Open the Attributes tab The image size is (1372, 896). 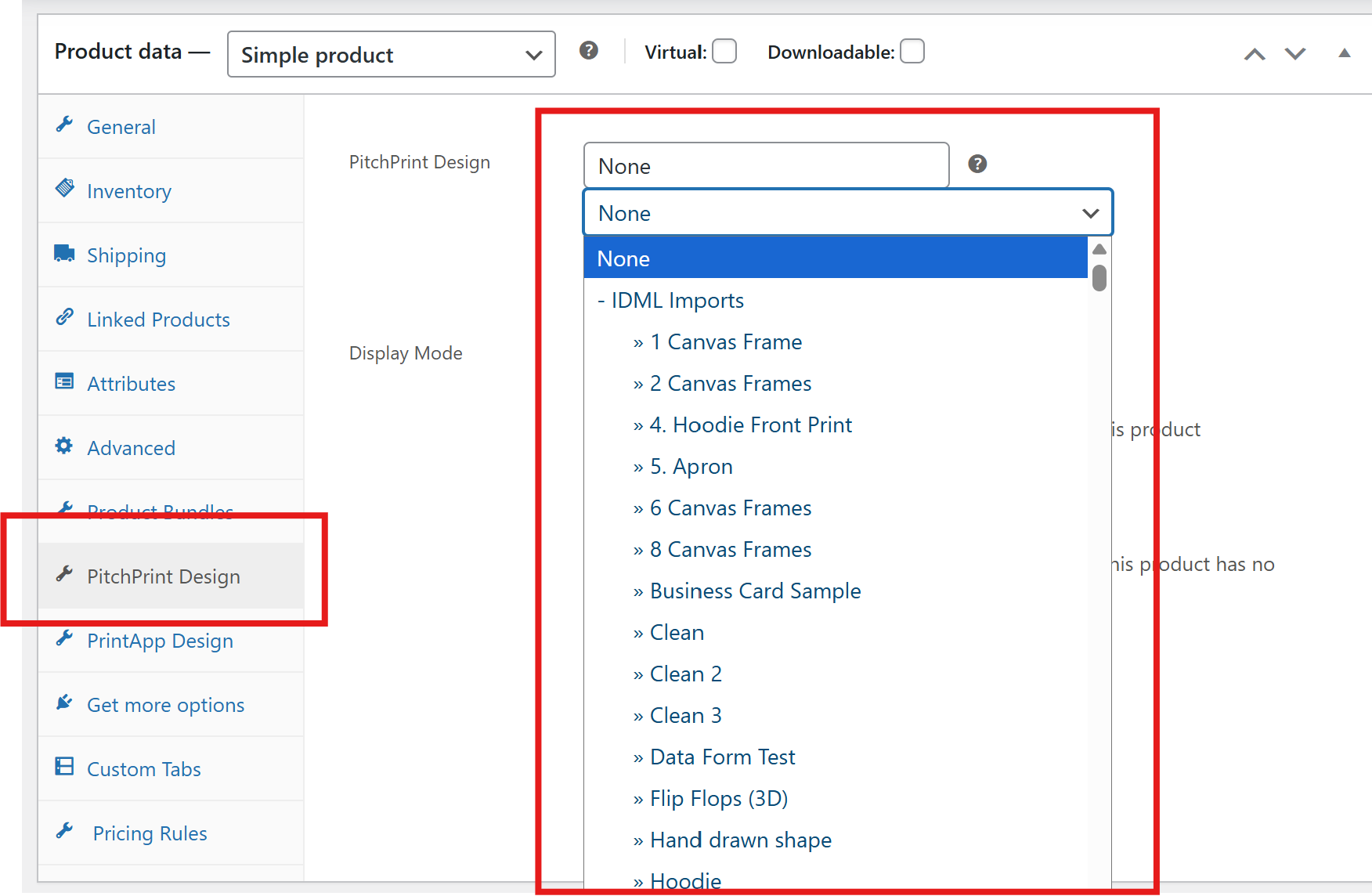171,384
